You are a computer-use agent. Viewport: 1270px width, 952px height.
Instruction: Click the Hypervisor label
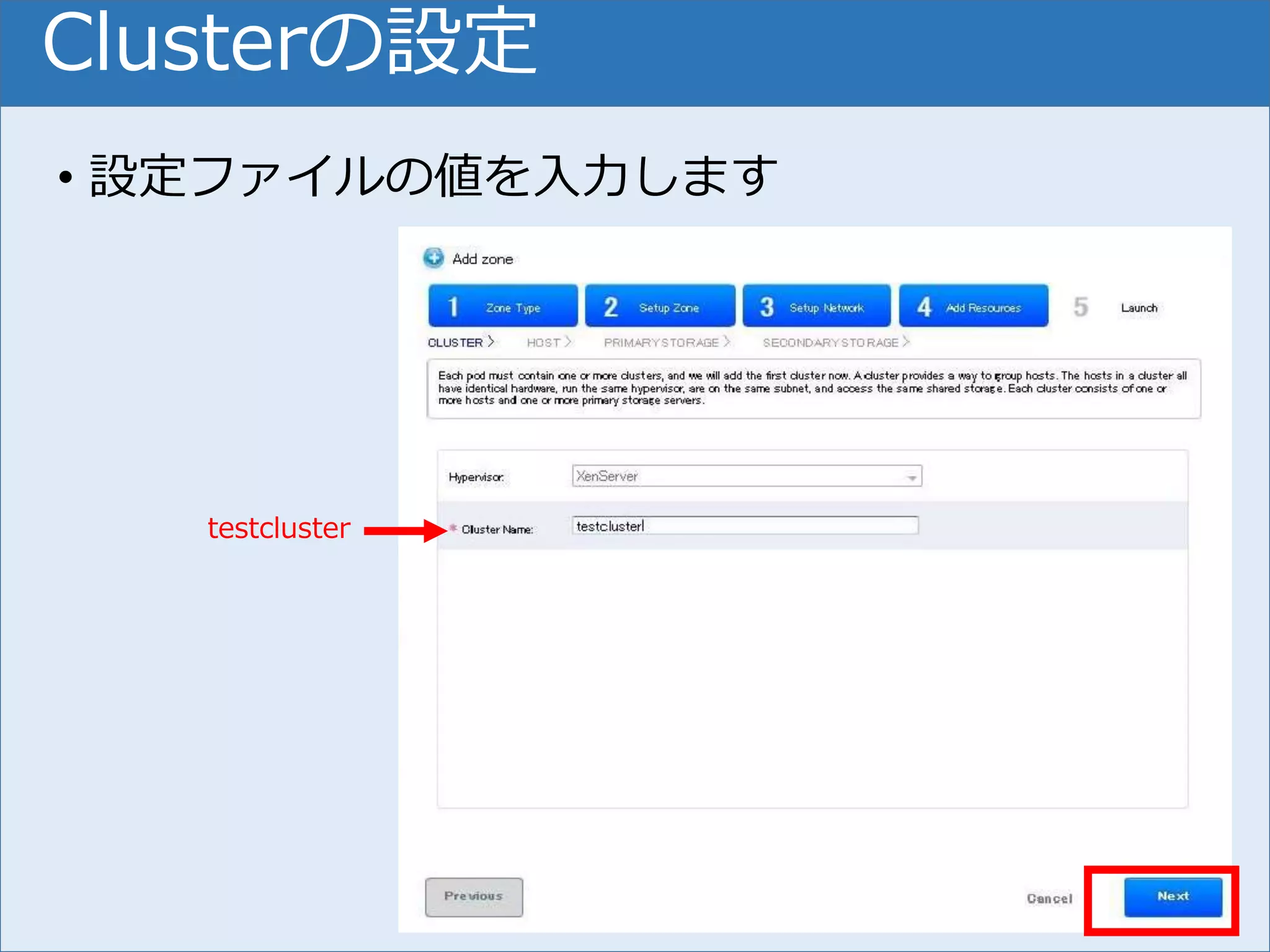[x=476, y=477]
